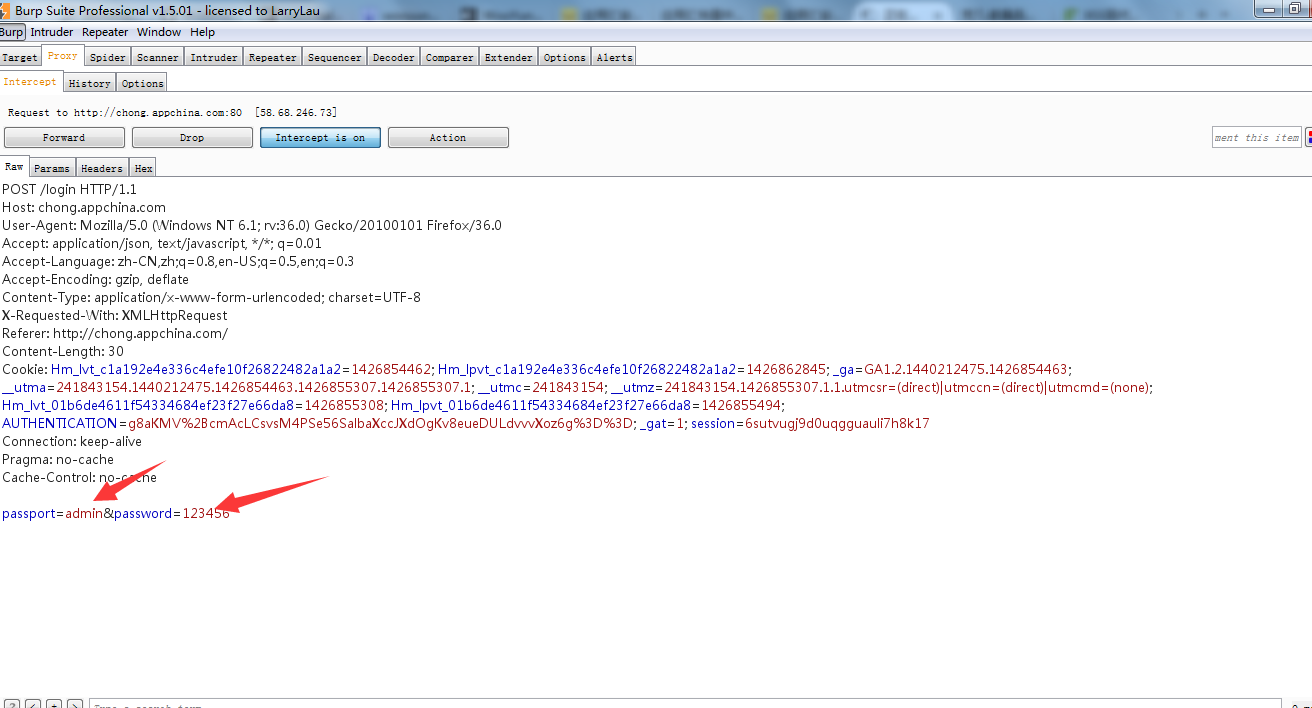The image size is (1312, 708).
Task: Click the Accept-Encoding: gzip, deflate line
Action: click(96, 279)
